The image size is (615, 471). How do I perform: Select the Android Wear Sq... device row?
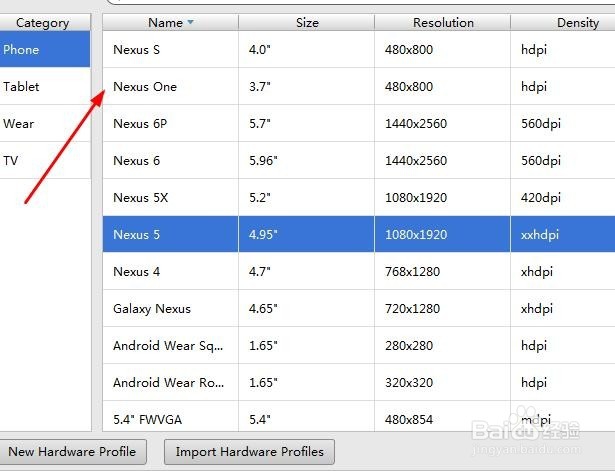359,345
